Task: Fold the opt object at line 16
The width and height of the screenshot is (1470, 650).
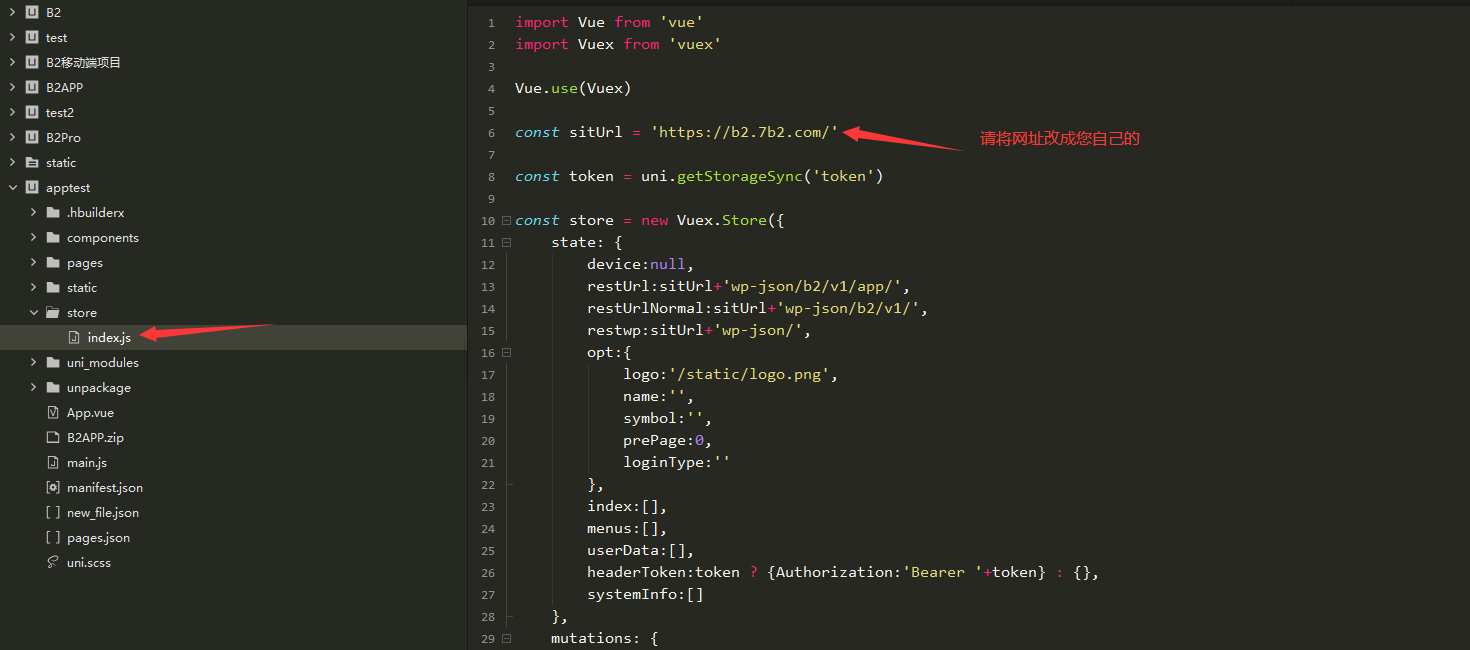Action: tap(507, 353)
